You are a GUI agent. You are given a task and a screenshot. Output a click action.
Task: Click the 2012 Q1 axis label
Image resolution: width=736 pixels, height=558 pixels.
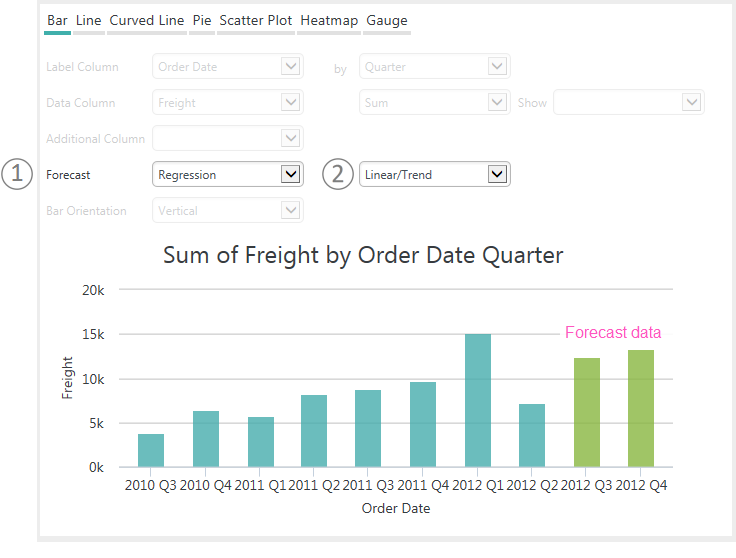tap(478, 485)
